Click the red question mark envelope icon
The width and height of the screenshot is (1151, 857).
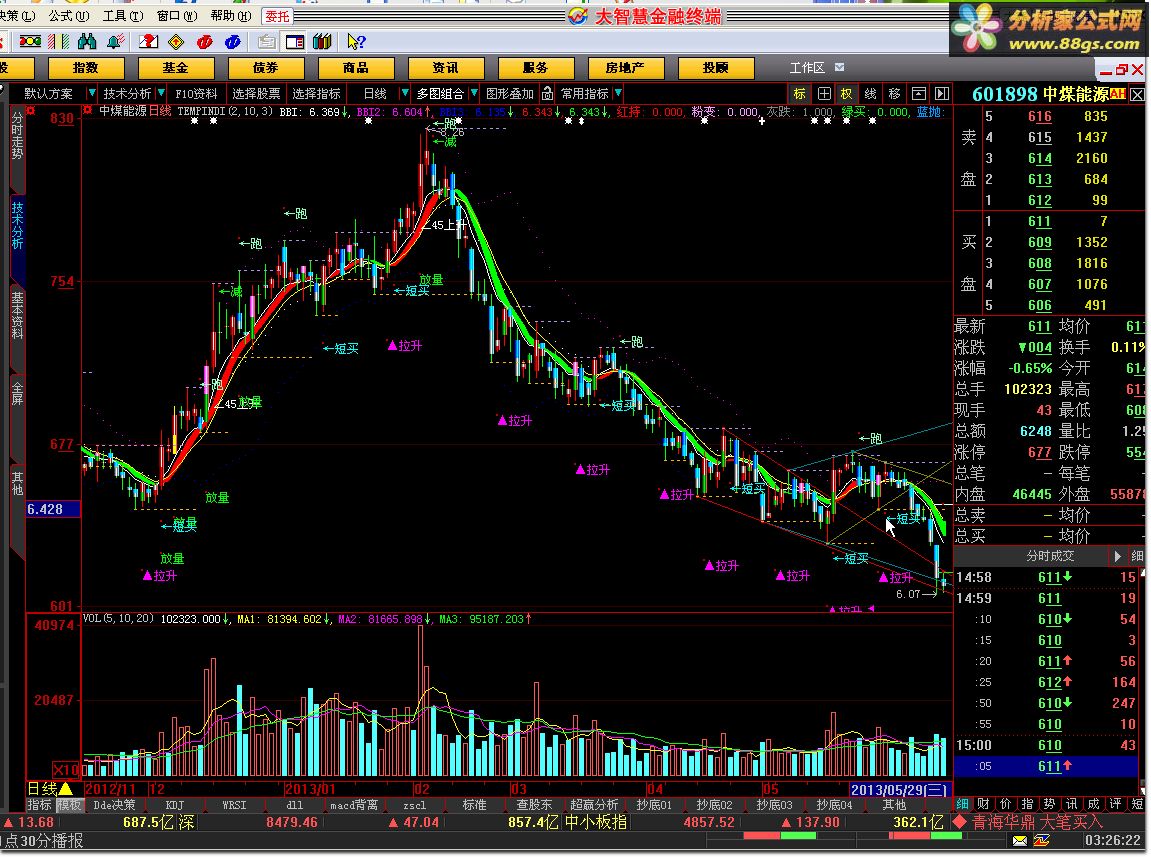(x=148, y=42)
